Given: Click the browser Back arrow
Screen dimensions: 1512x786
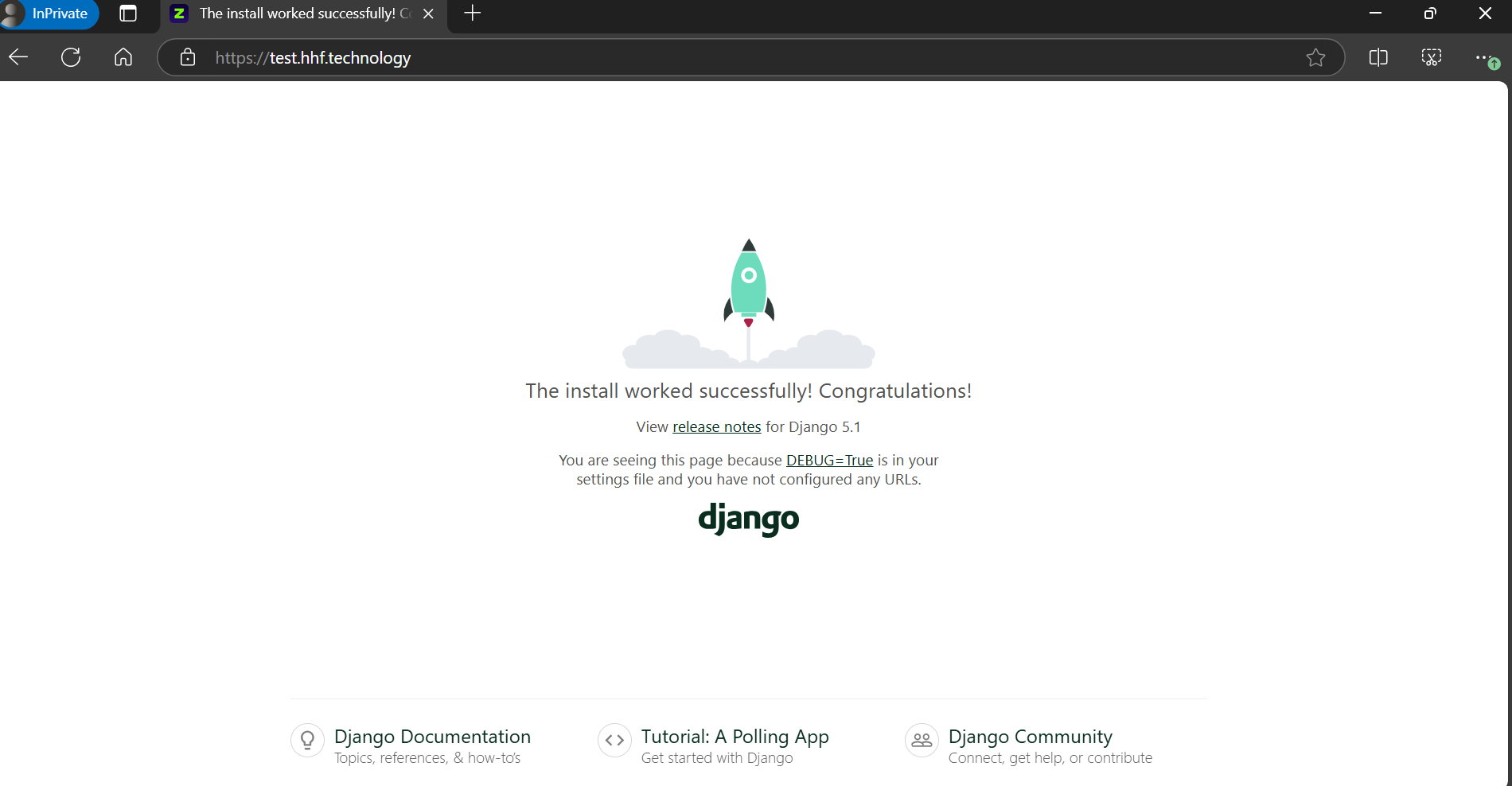Looking at the screenshot, I should [18, 57].
